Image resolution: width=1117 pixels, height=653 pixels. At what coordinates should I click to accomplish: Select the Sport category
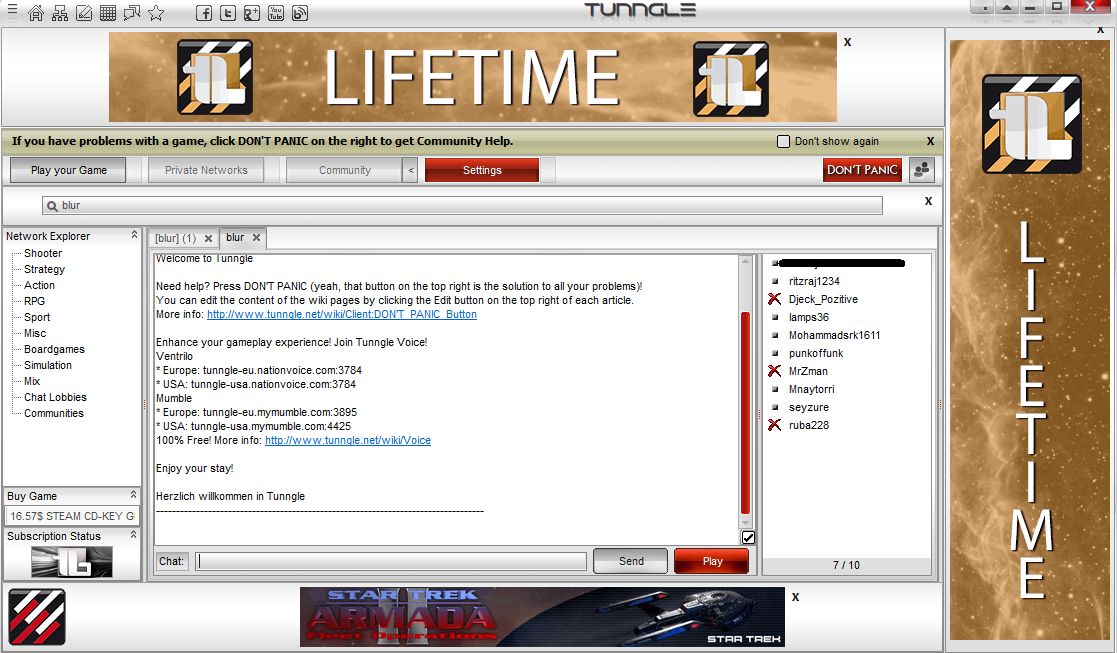point(37,318)
